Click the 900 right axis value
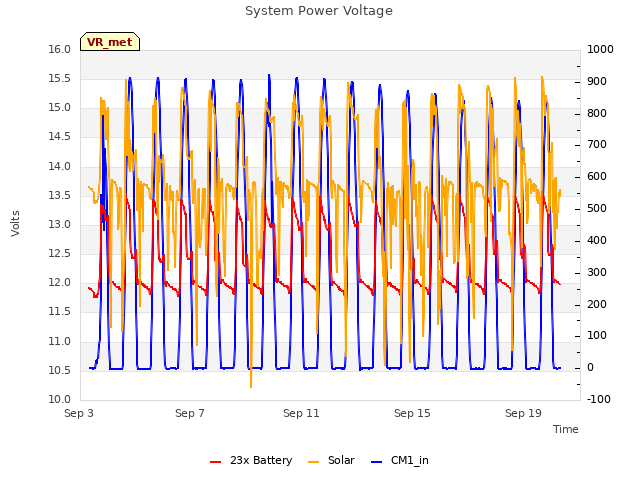 pyautogui.click(x=597, y=82)
